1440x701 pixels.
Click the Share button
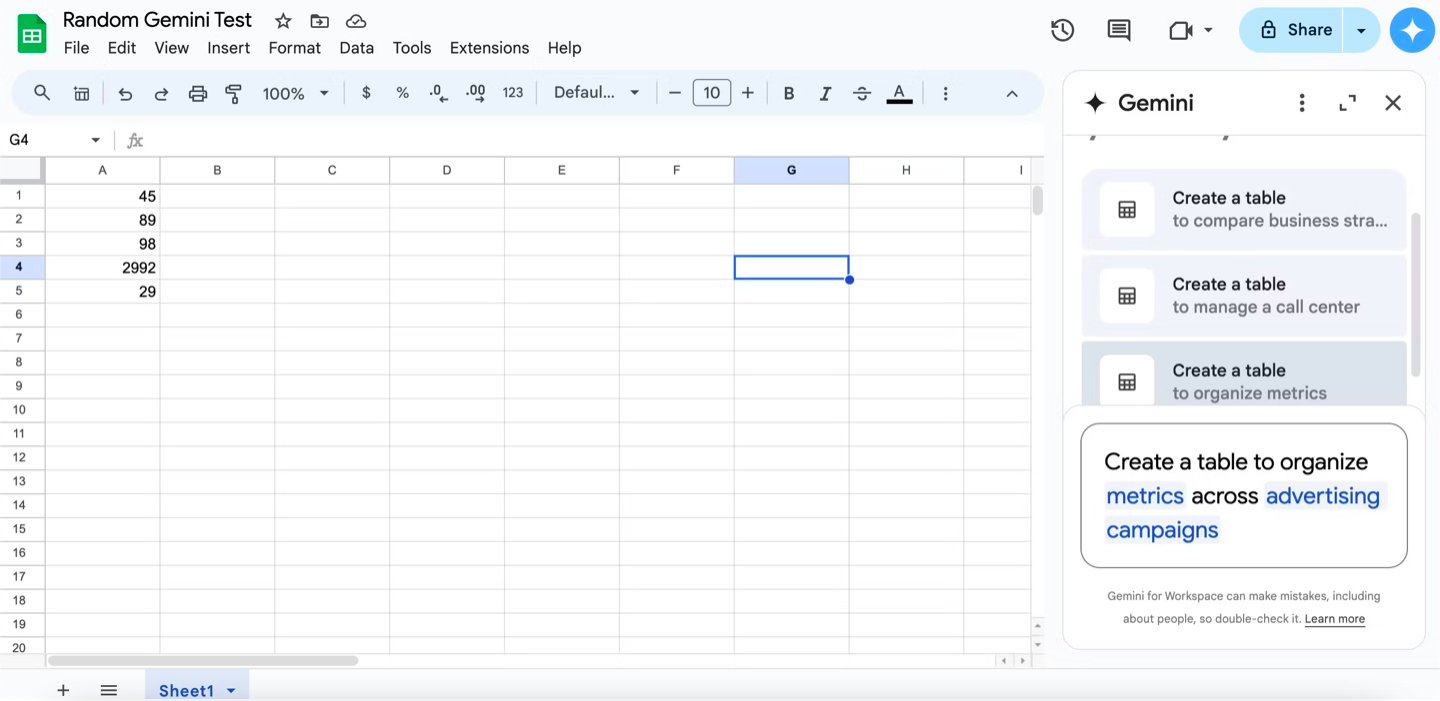(x=1292, y=30)
